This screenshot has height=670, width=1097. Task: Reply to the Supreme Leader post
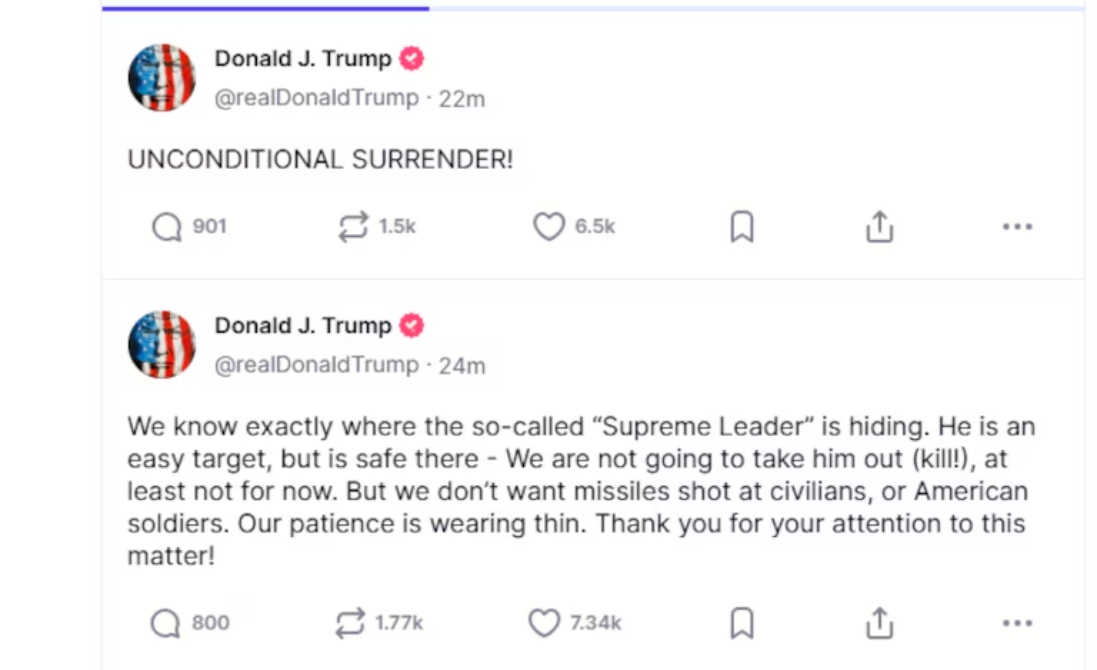pos(165,624)
